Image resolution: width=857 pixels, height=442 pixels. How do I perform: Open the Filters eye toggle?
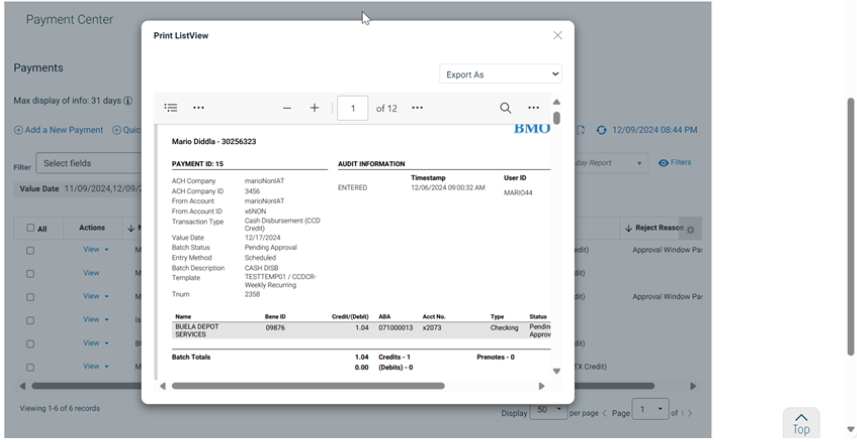coord(675,163)
